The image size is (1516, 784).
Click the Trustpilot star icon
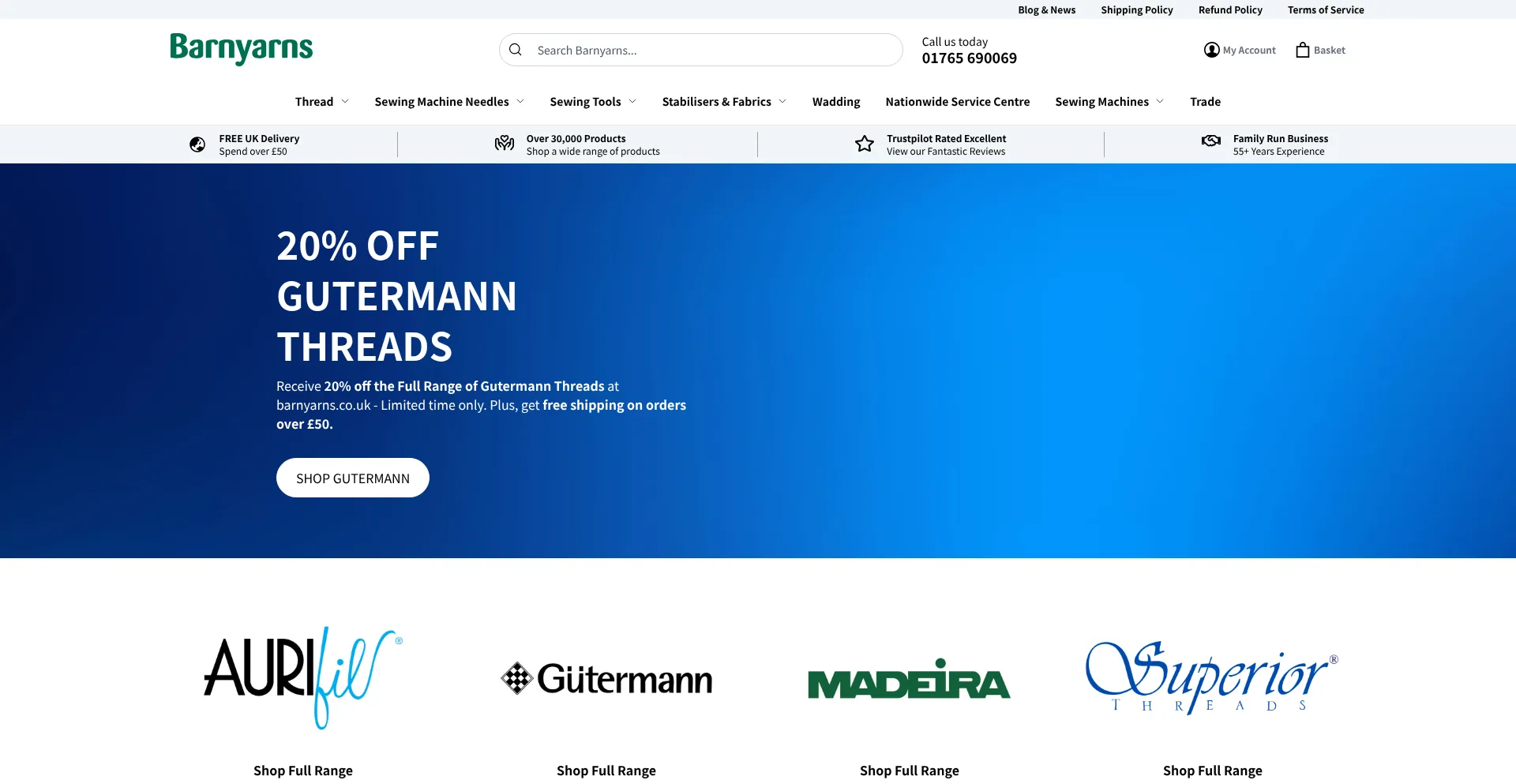pyautogui.click(x=865, y=144)
